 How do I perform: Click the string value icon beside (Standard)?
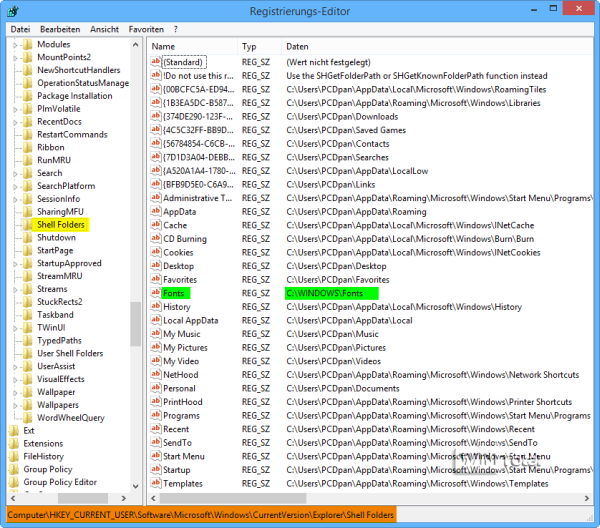(x=155, y=62)
